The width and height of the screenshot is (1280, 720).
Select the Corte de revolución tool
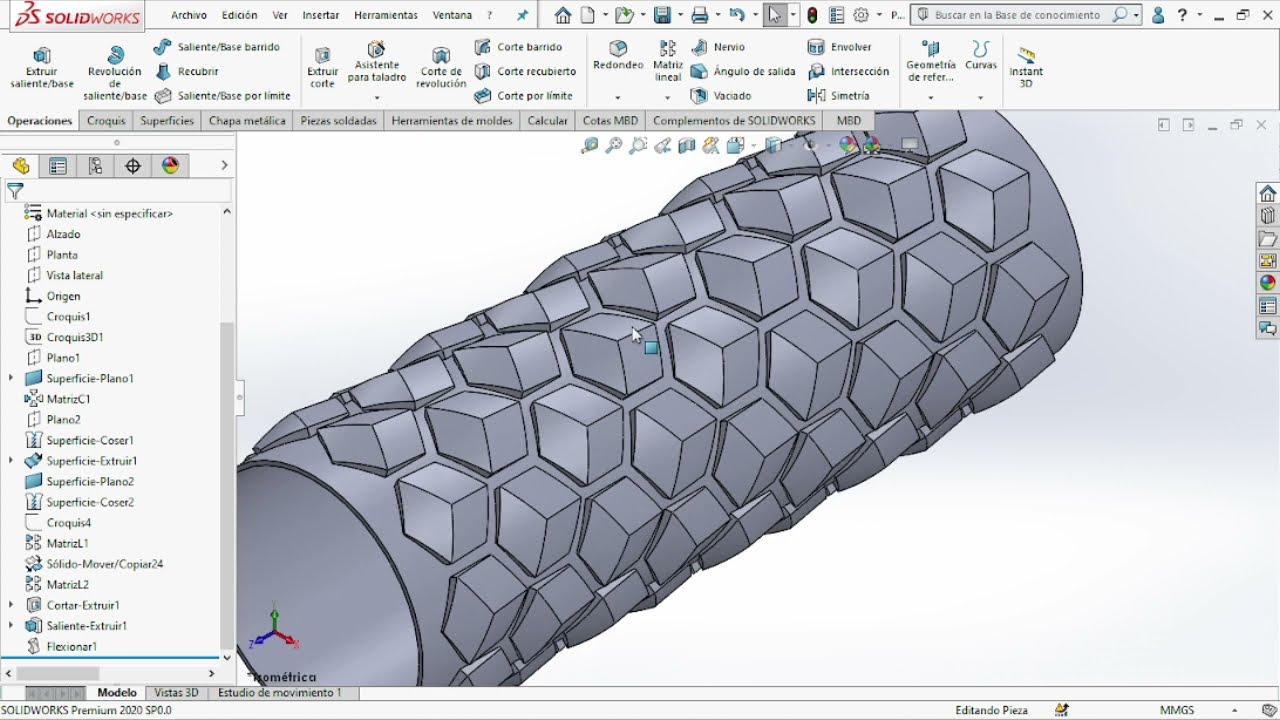point(441,67)
